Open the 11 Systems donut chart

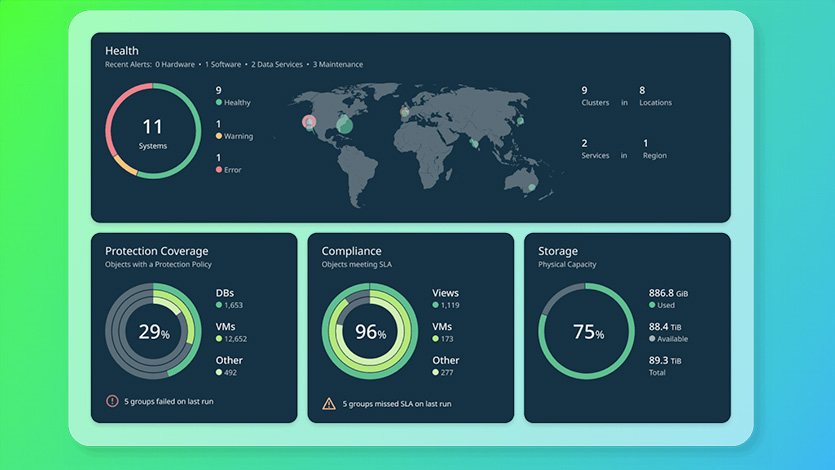[153, 131]
